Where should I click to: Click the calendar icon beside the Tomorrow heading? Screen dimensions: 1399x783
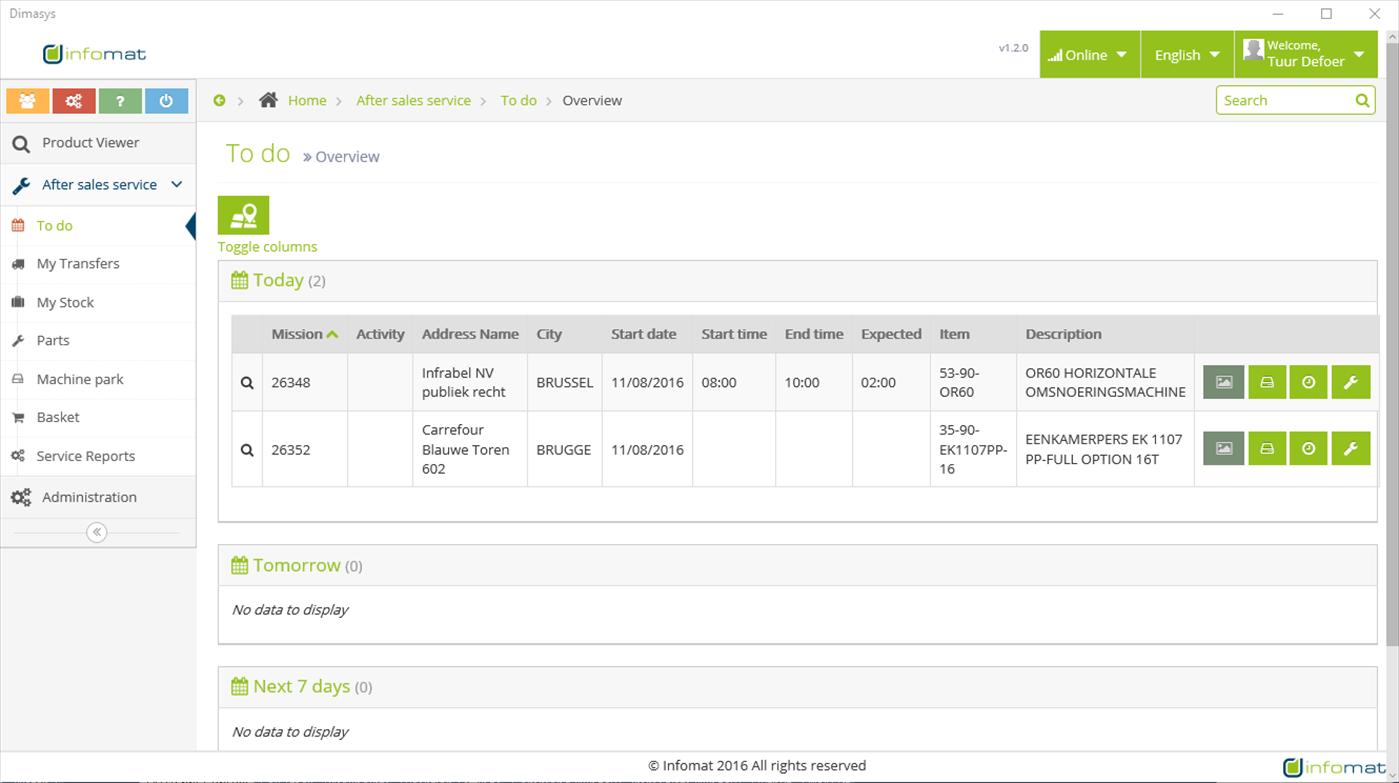239,566
